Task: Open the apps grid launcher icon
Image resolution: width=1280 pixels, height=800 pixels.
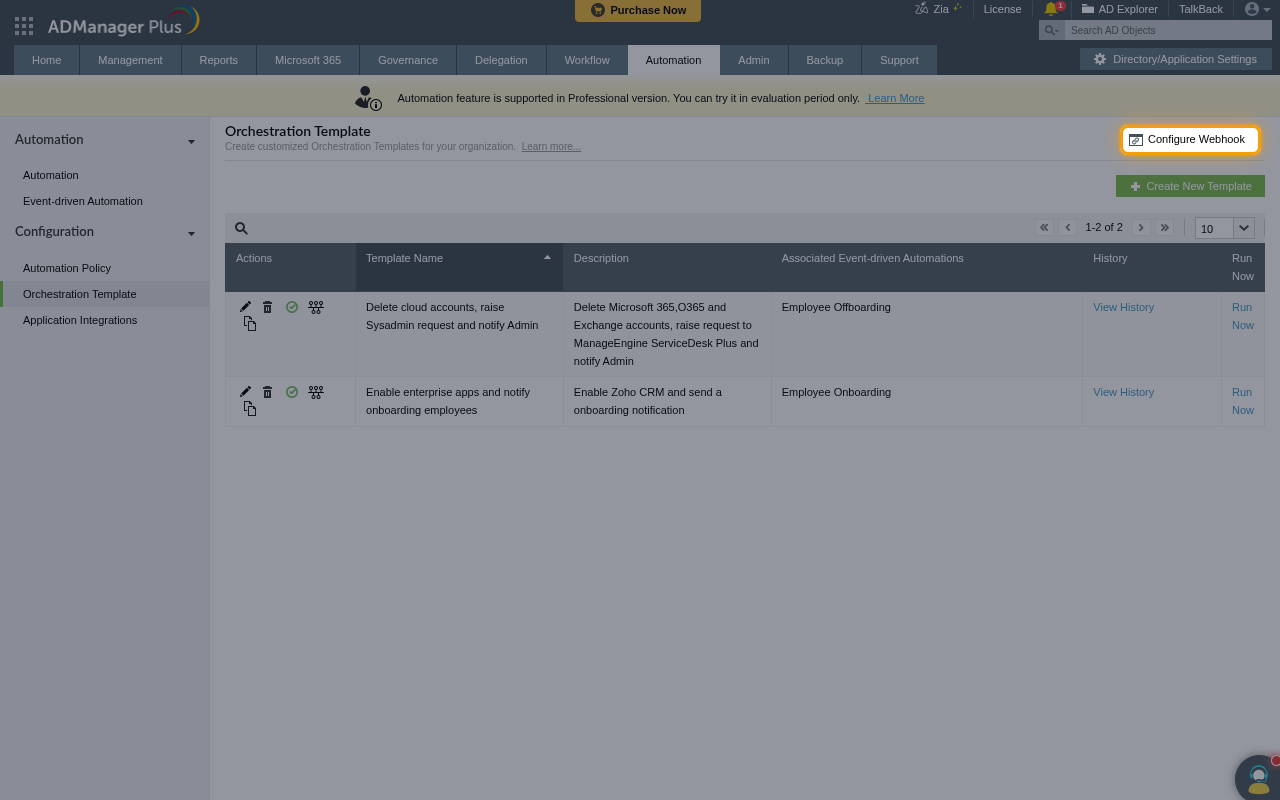Action: pyautogui.click(x=24, y=25)
